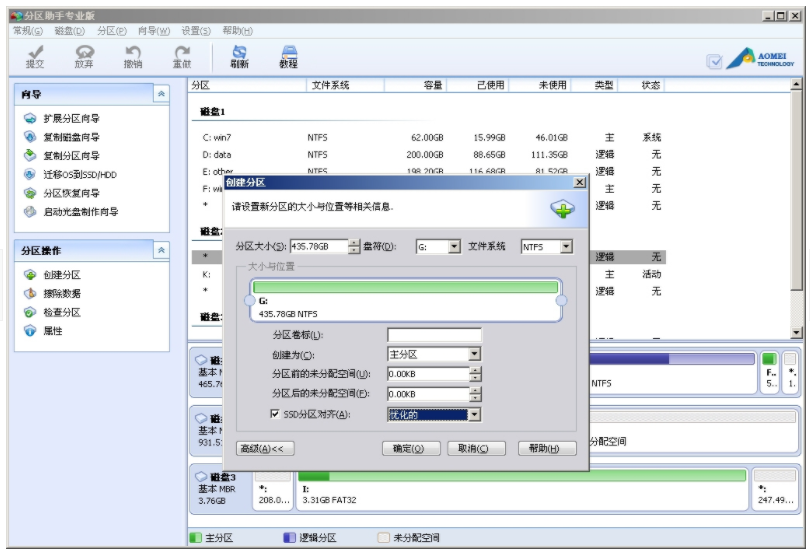Open 启动光盘制作向导 wizard
Viewport: 810px width, 554px height.
coord(71,211)
